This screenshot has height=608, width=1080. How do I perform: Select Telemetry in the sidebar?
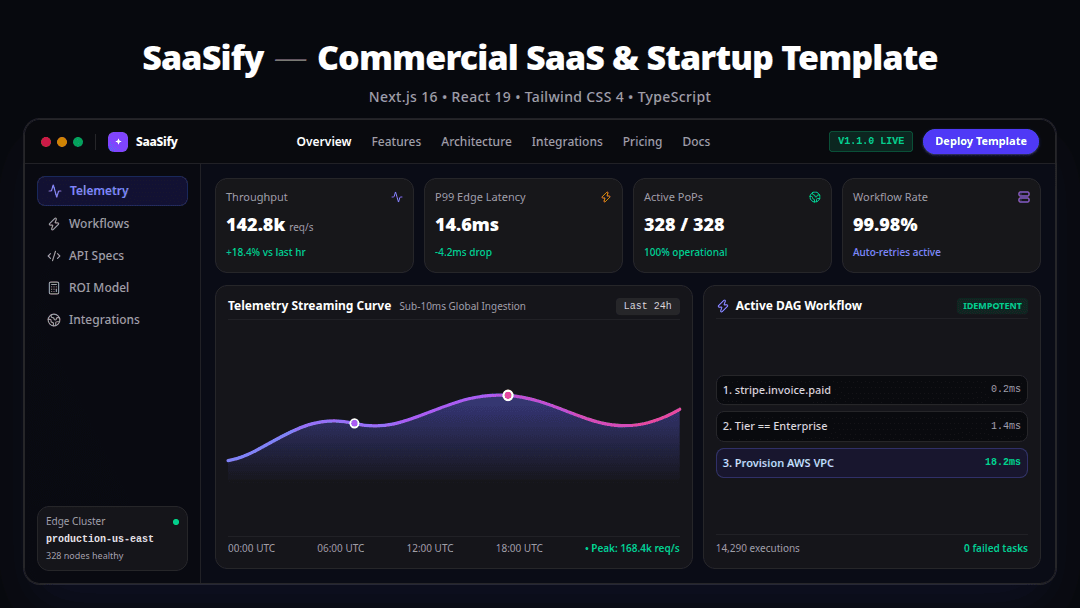tap(112, 191)
